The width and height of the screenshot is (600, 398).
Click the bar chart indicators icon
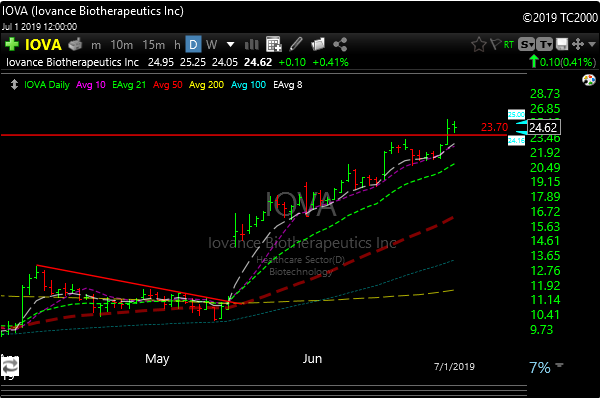click(x=251, y=44)
